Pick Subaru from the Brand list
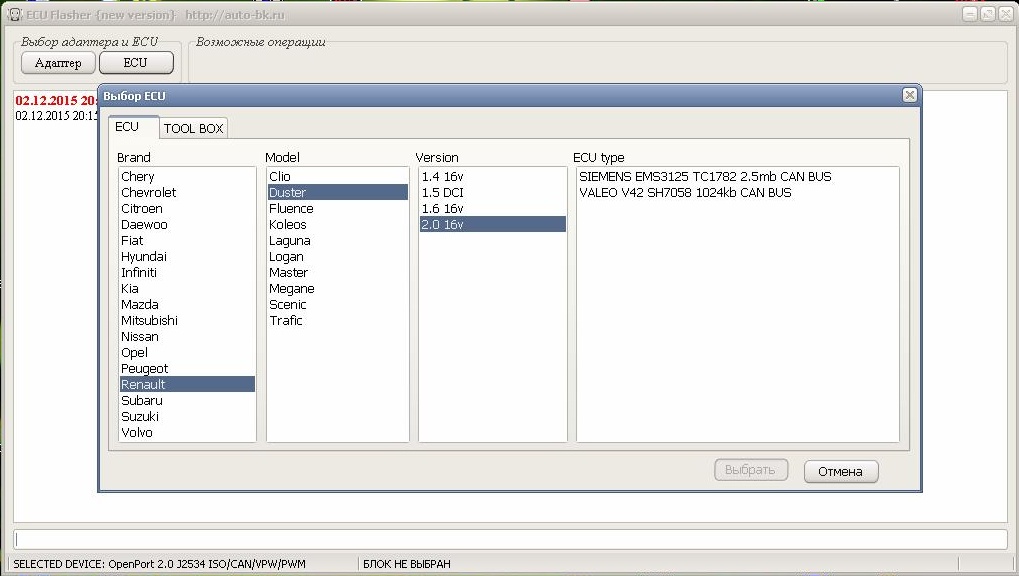1019x576 pixels. point(187,400)
